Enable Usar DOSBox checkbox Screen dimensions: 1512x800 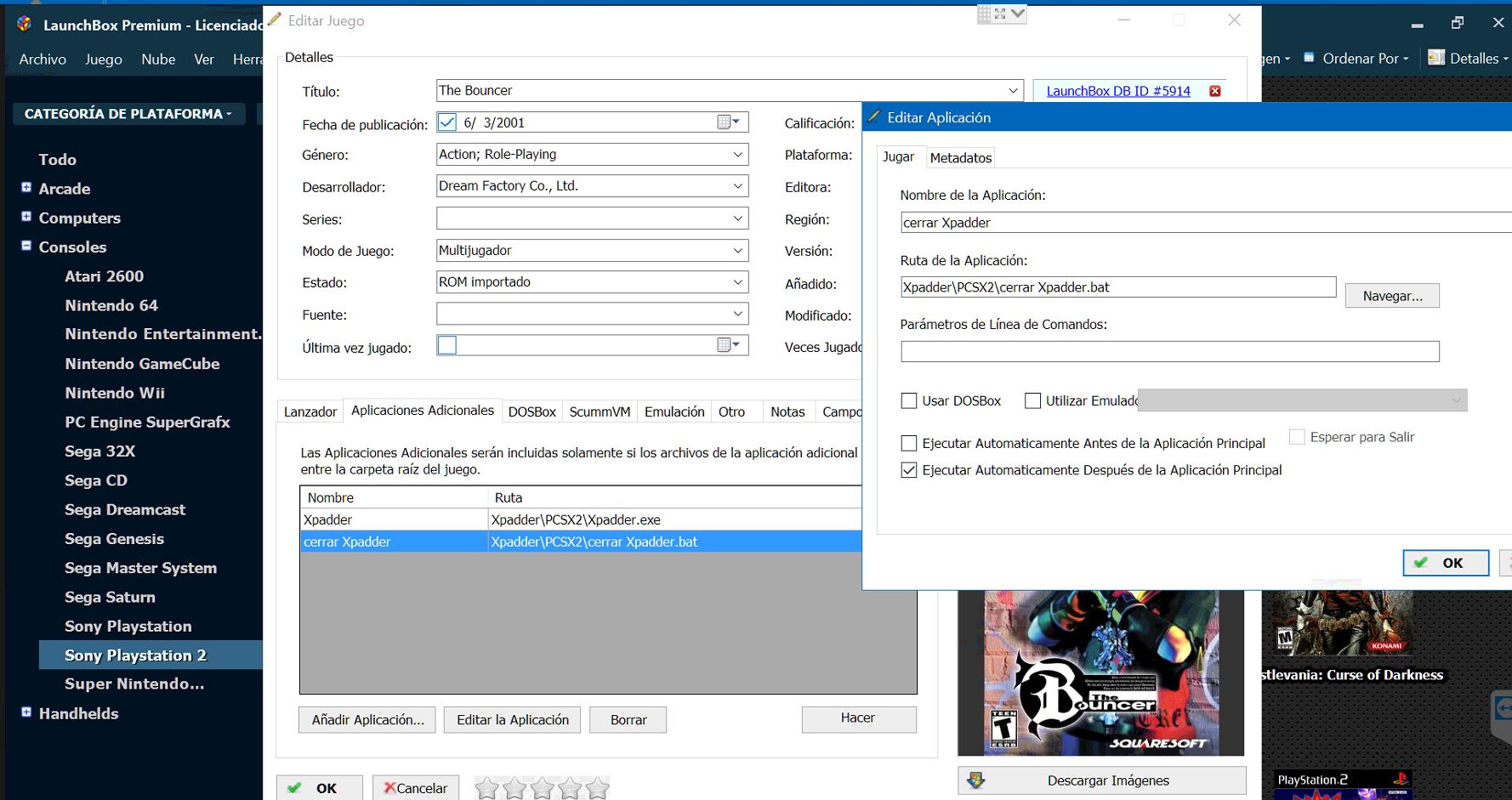tap(909, 400)
